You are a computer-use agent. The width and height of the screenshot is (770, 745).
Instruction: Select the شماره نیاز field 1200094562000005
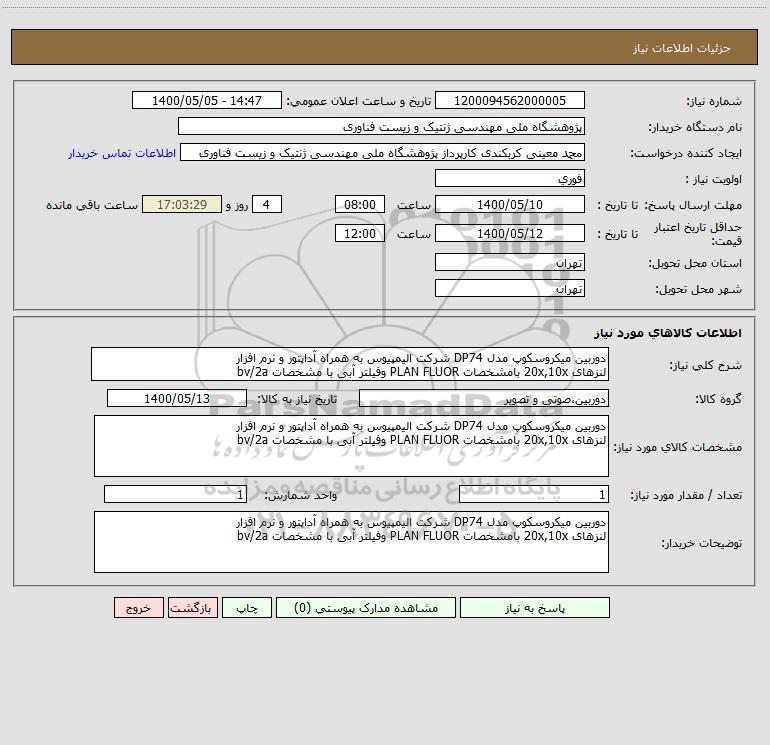[510, 100]
